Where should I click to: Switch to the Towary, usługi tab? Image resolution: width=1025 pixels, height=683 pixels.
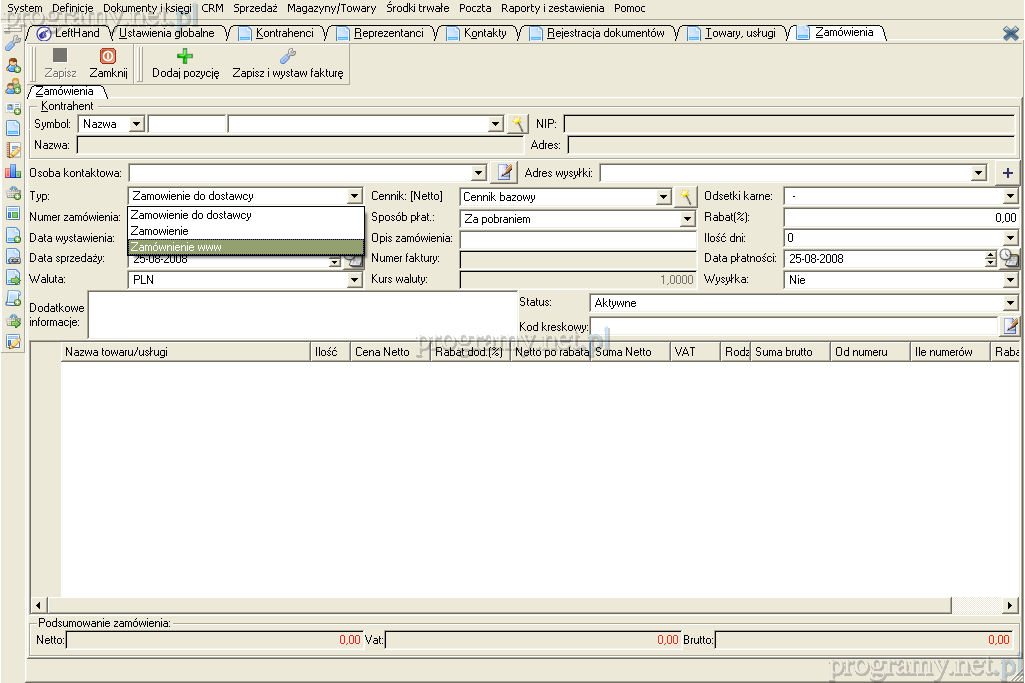739,33
